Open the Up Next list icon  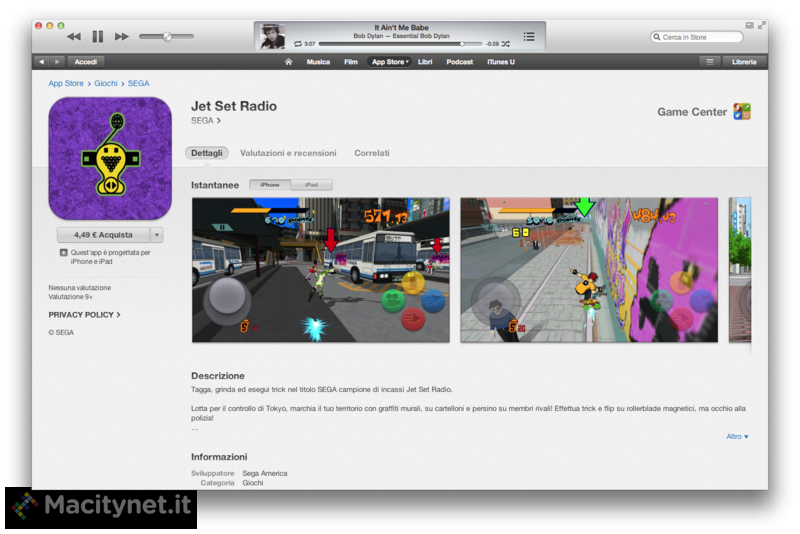[x=529, y=36]
